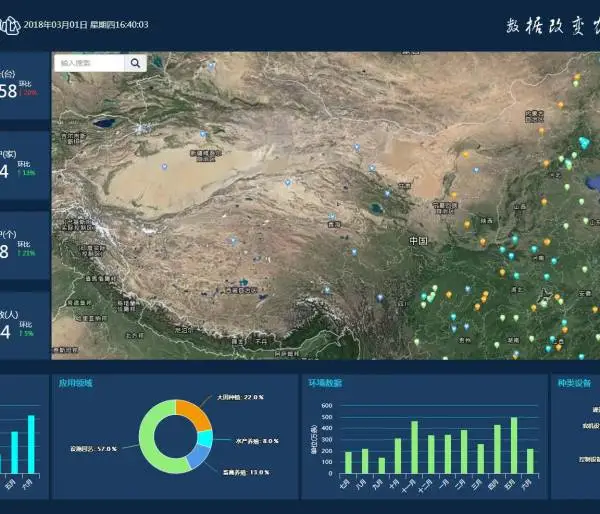The width and height of the screenshot is (600, 514).
Task: Click the 中国 label on the map
Action: pos(418,241)
